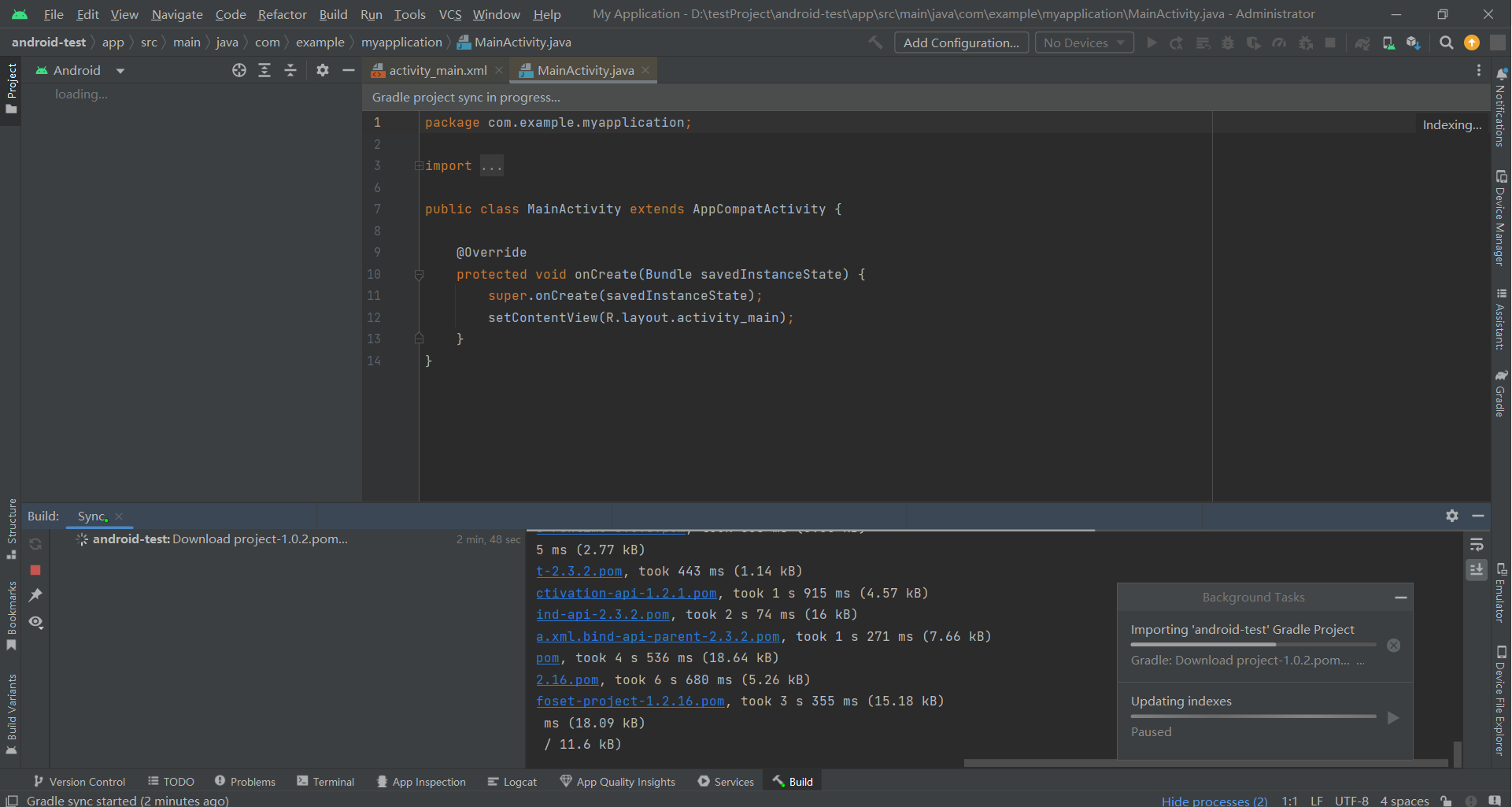Hide the Project panel with minus icon
Image resolution: width=1512 pixels, height=807 pixels.
(x=349, y=70)
